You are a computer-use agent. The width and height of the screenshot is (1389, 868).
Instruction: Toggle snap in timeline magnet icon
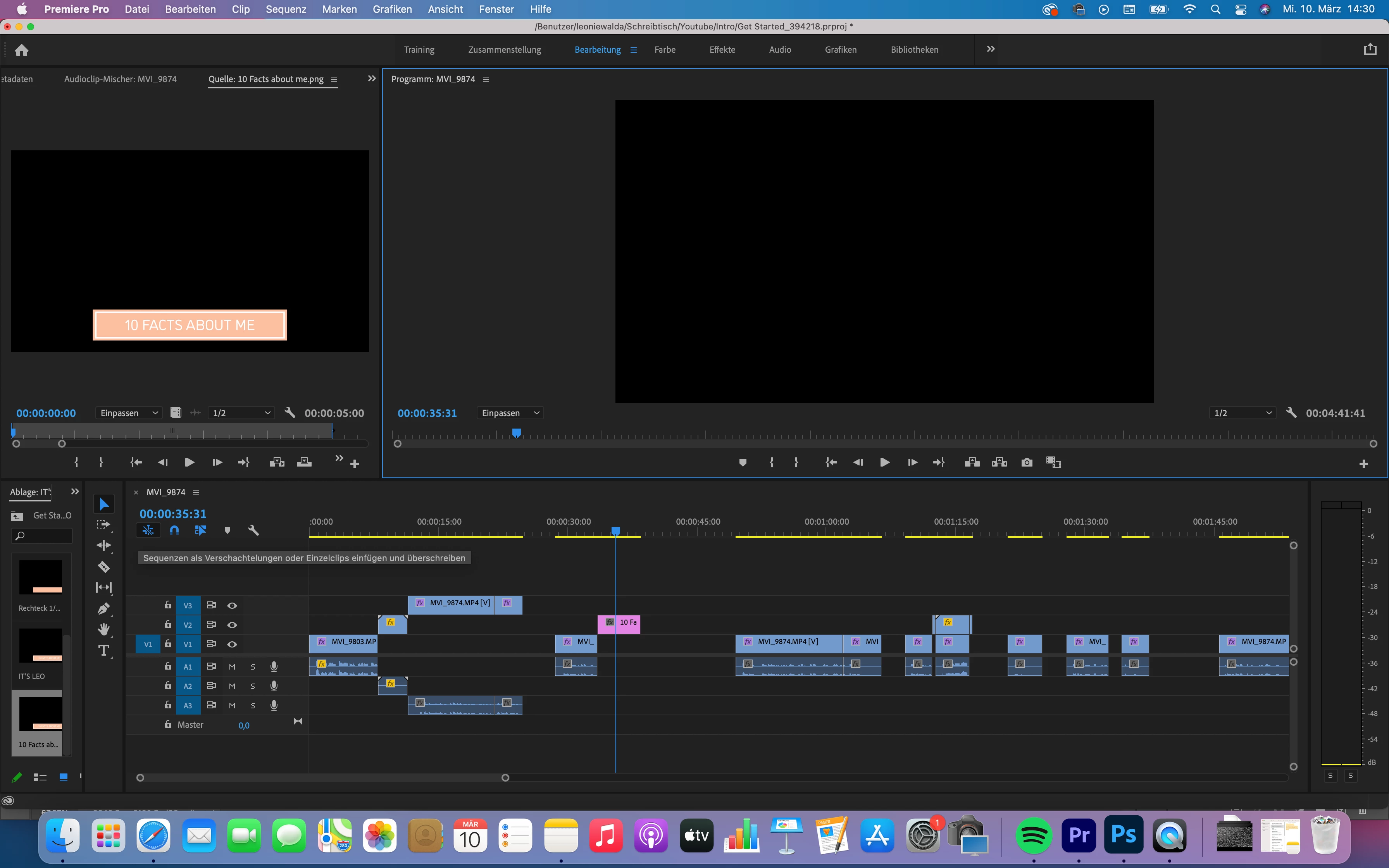tap(174, 530)
